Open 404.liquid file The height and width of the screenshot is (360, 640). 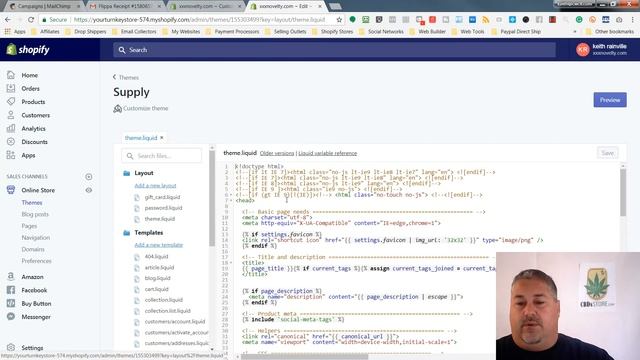[156, 256]
